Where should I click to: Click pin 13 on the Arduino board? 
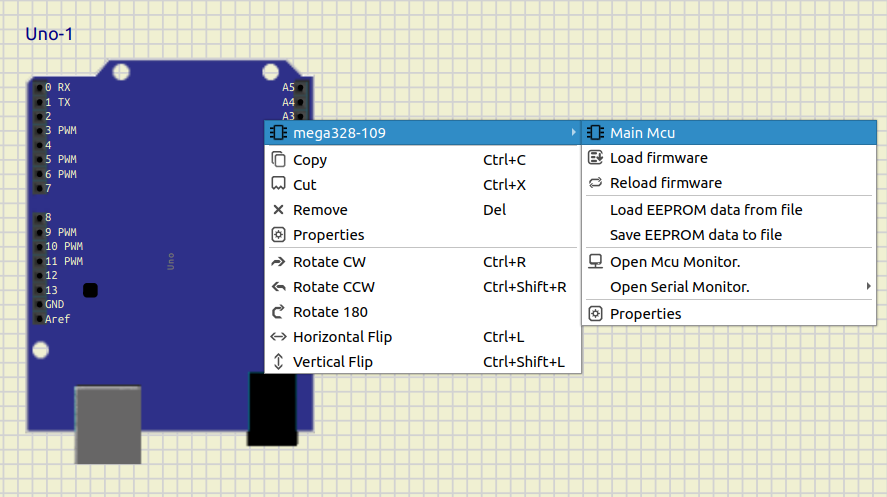(41, 290)
